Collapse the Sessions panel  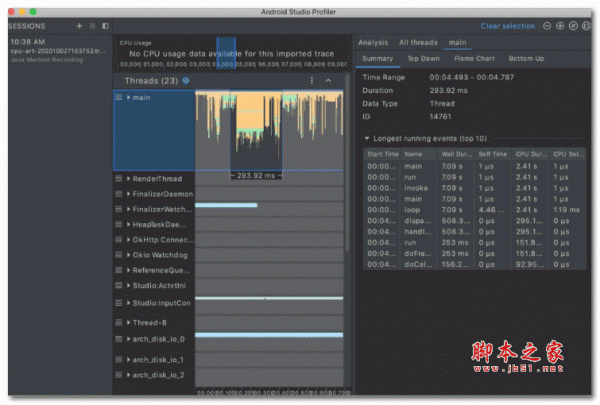(105, 26)
